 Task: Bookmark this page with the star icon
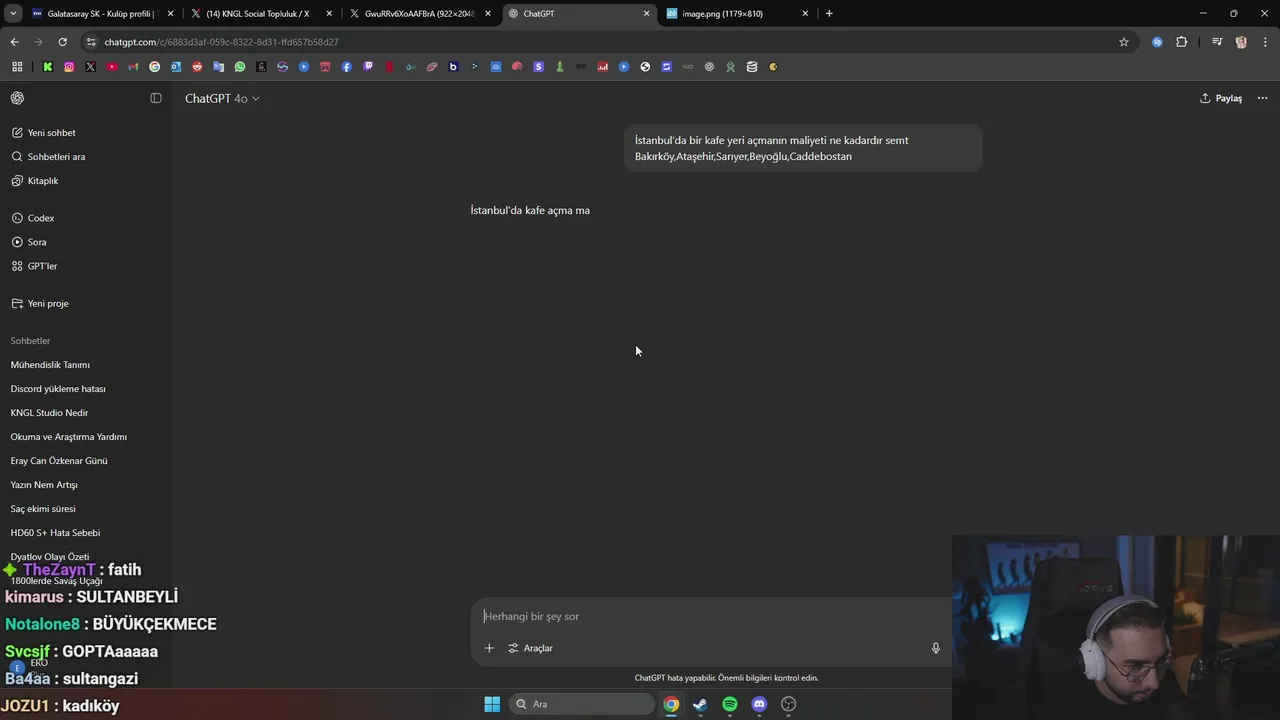point(1124,42)
